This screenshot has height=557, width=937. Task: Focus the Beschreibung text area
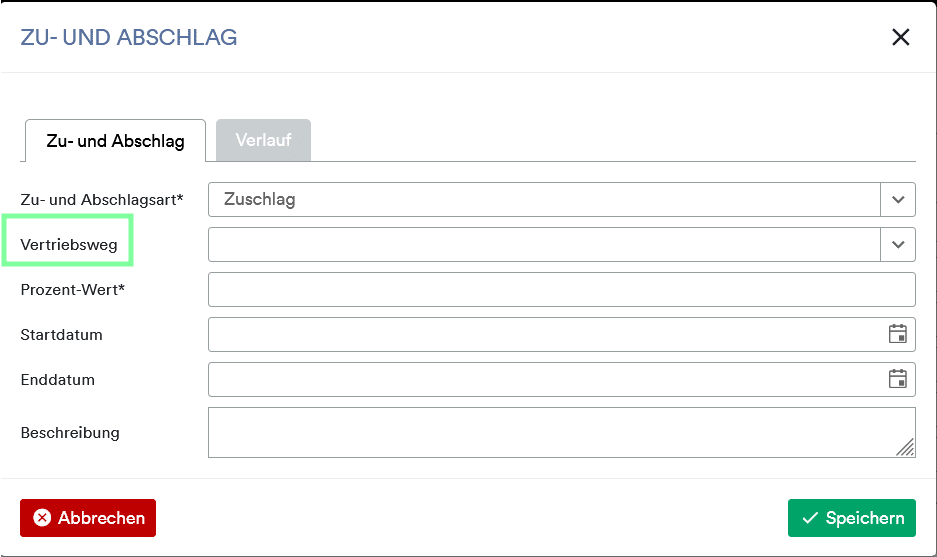[562, 433]
